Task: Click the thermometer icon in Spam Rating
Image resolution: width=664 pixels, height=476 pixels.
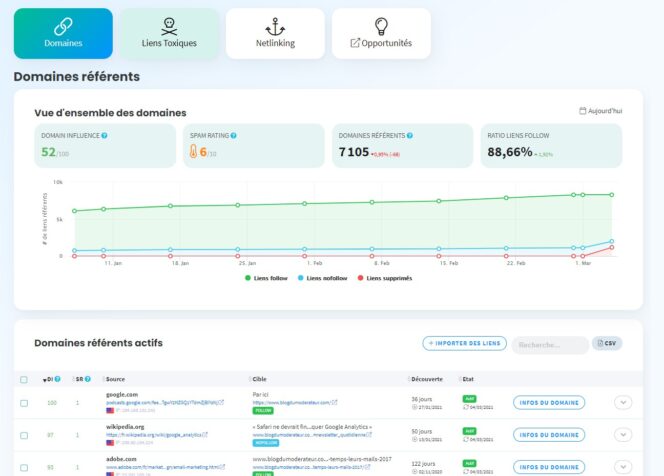Action: pos(193,151)
